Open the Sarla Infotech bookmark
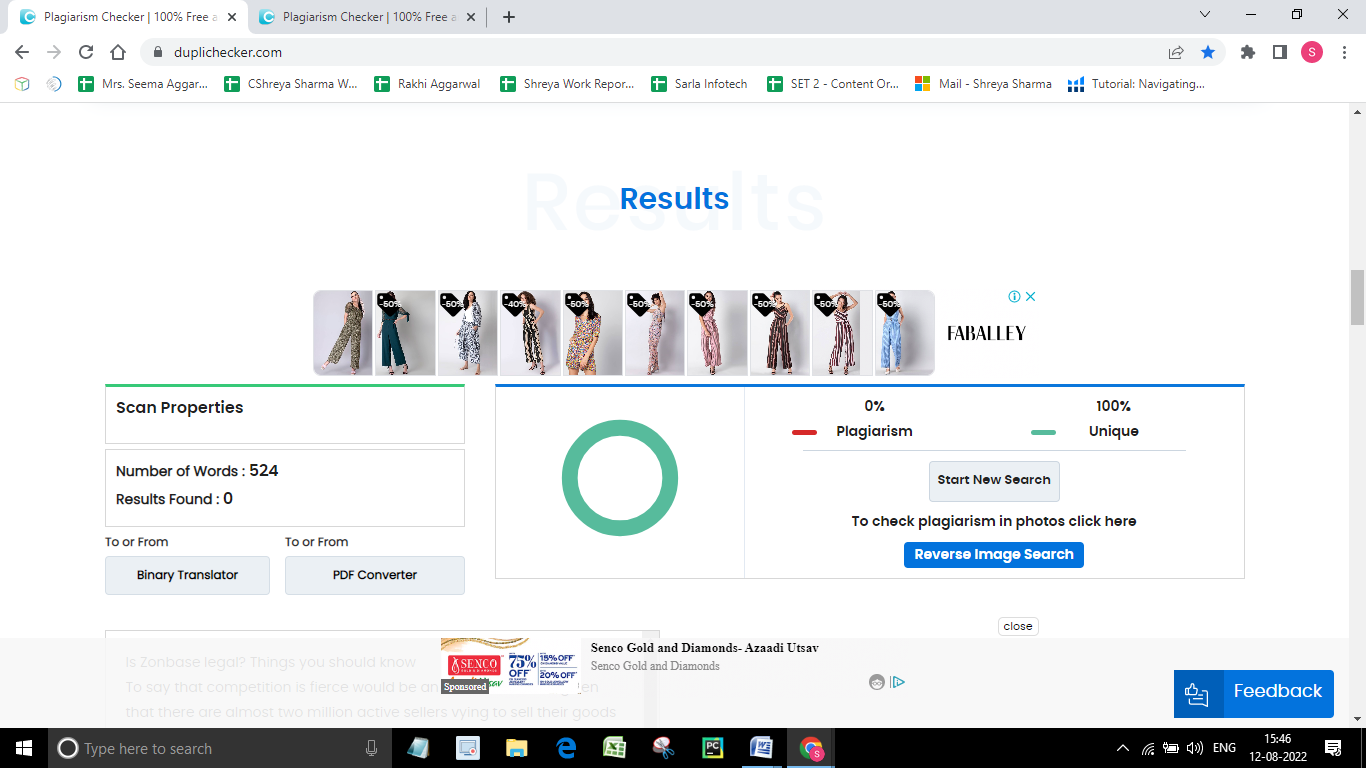 [699, 84]
